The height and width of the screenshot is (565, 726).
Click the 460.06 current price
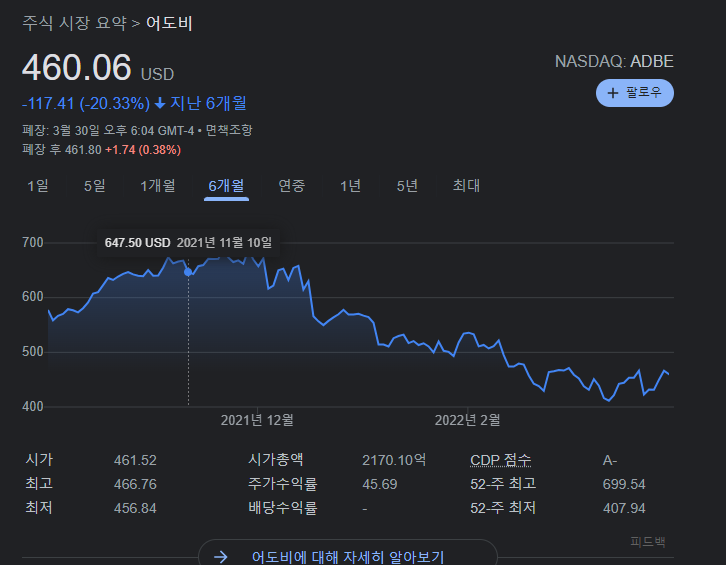(77, 68)
